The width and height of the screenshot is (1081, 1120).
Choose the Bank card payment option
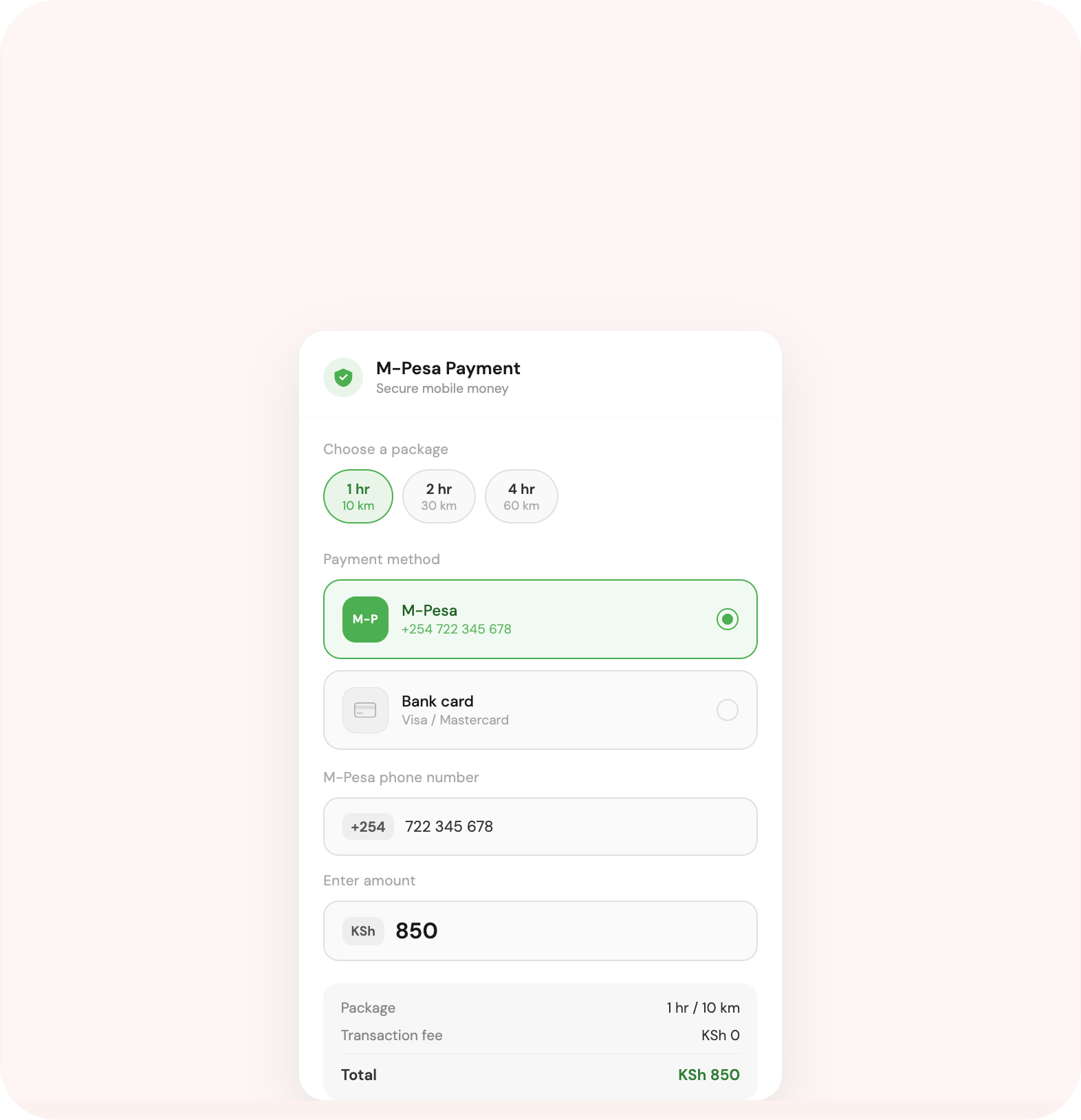tap(540, 710)
